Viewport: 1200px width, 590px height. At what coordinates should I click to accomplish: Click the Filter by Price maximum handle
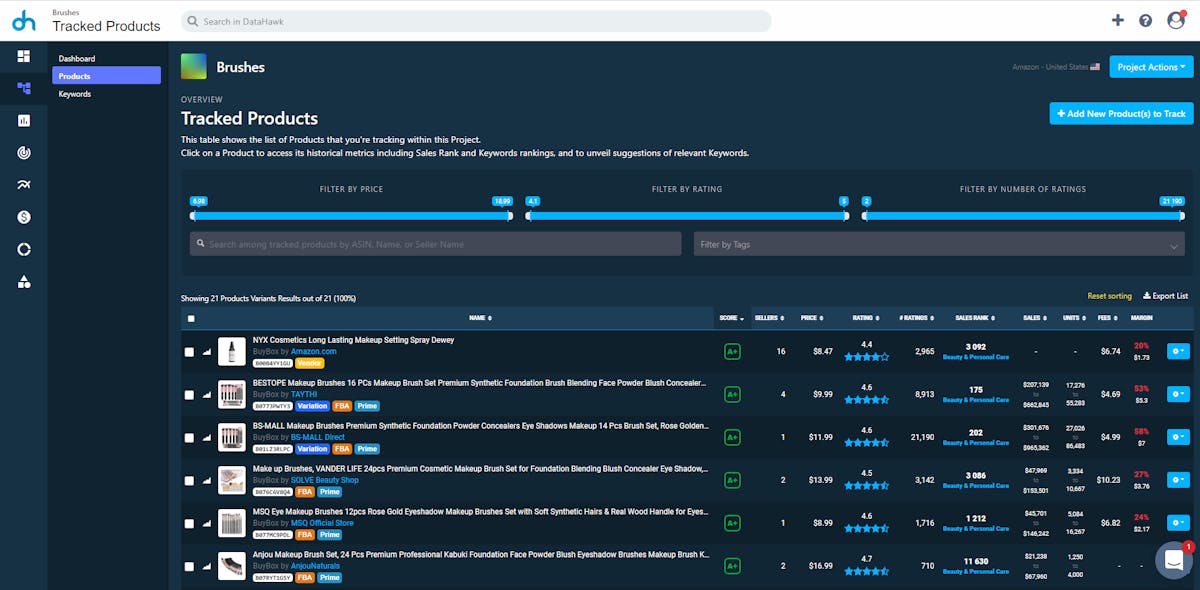(509, 215)
